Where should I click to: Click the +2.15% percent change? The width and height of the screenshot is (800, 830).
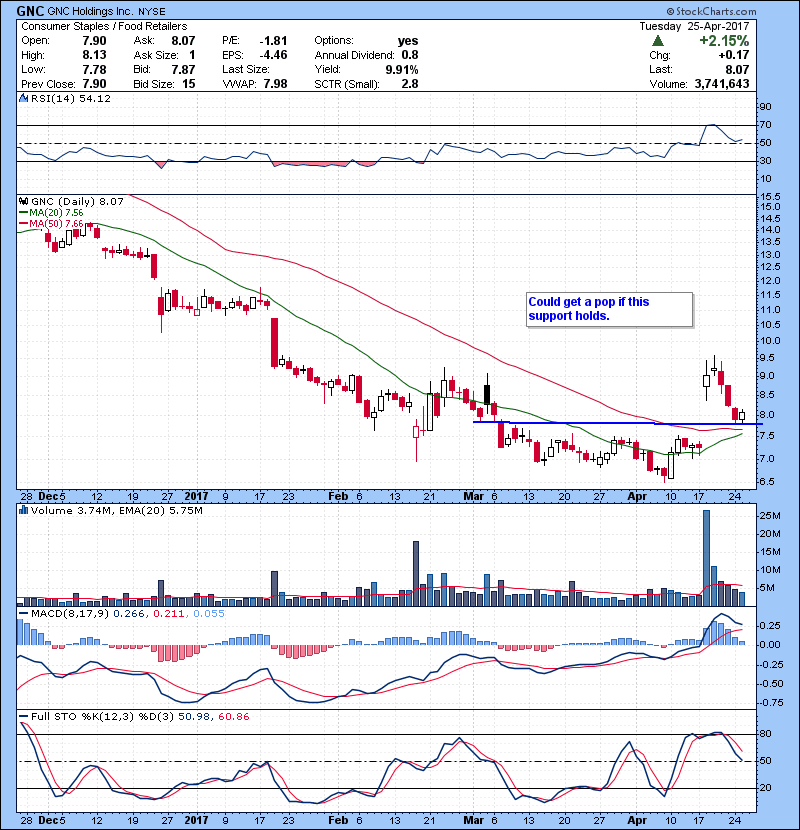click(x=724, y=41)
